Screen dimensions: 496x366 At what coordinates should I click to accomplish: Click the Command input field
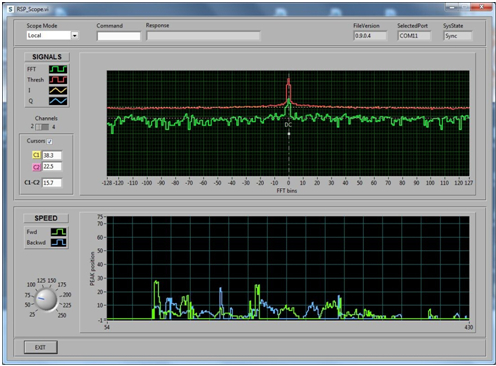(x=119, y=36)
